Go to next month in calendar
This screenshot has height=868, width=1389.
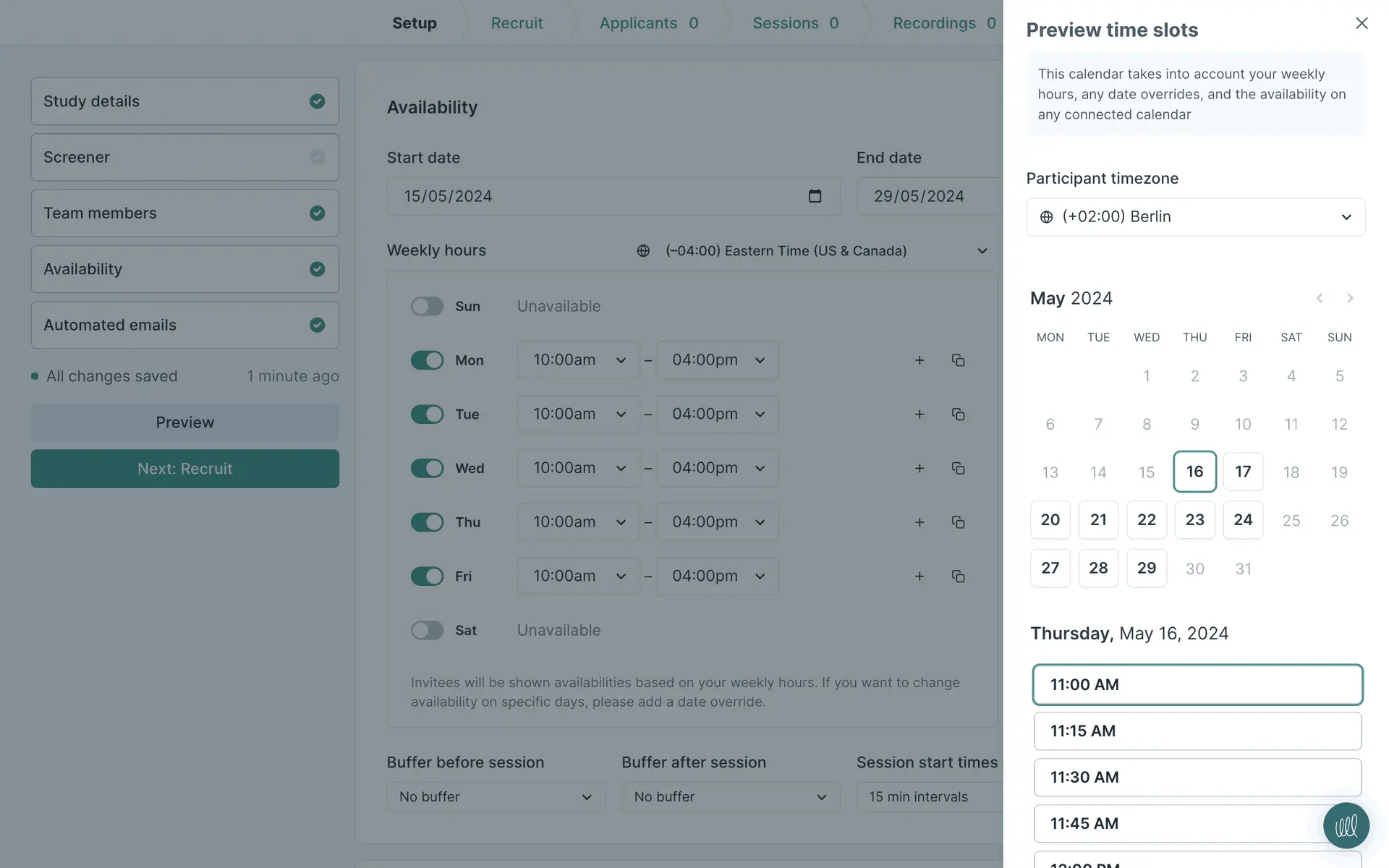1349,298
